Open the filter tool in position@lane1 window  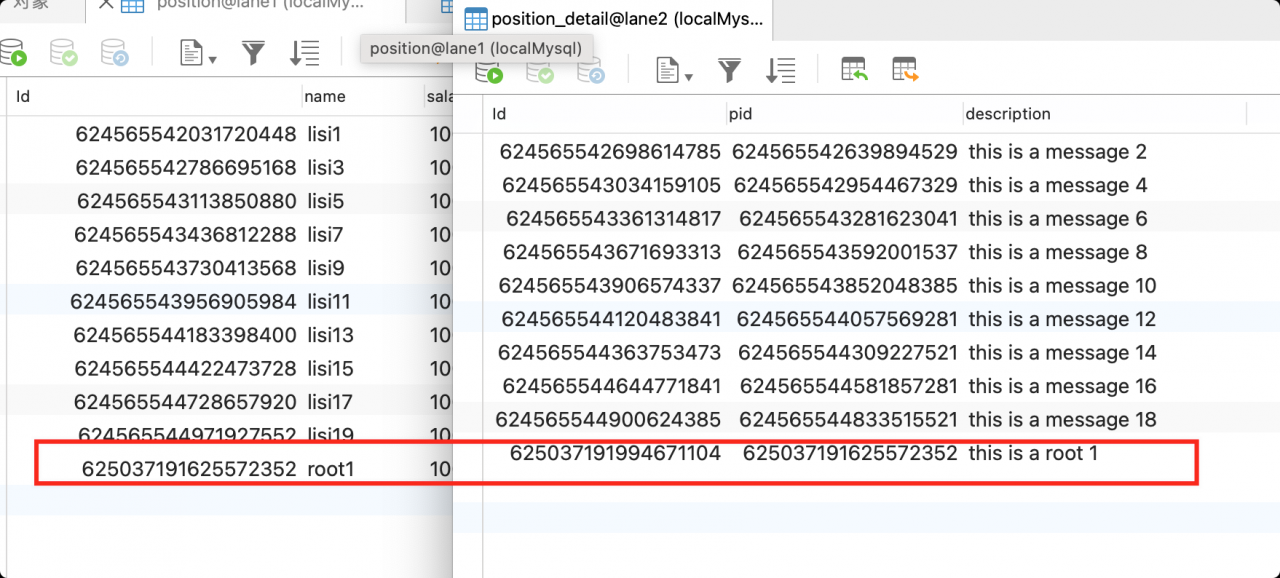point(253,53)
